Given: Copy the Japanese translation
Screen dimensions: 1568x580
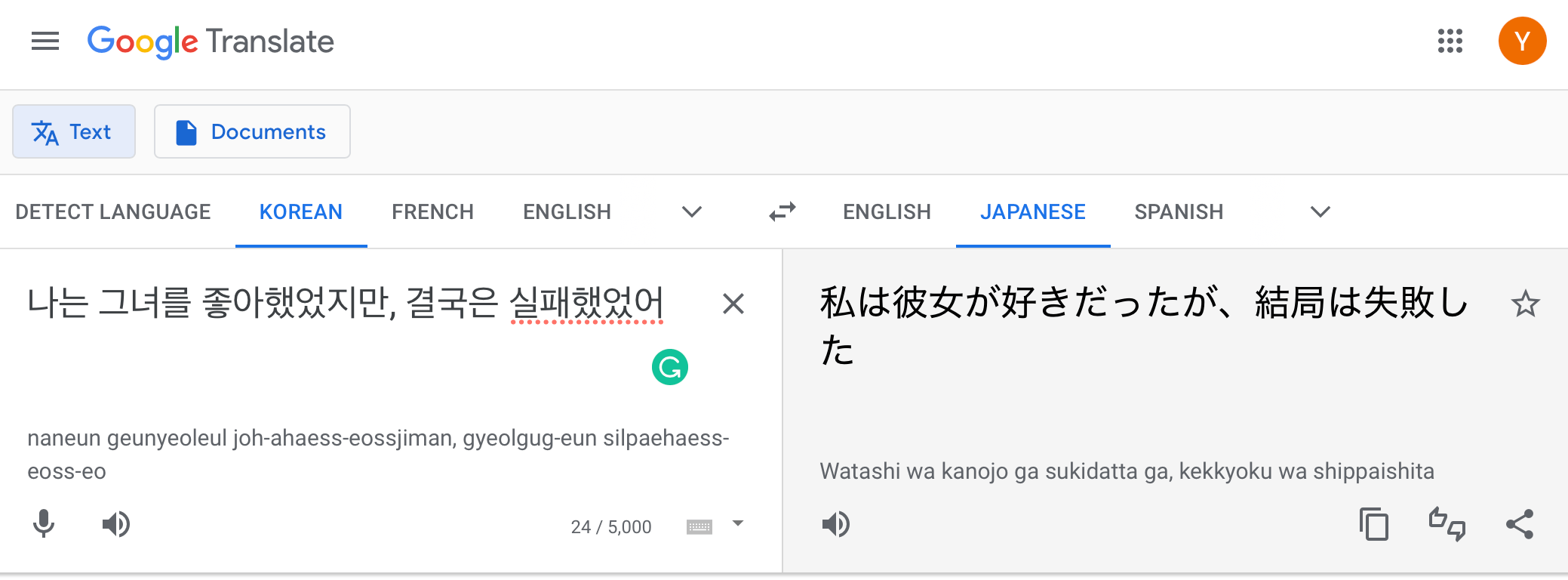Looking at the screenshot, I should [1374, 525].
